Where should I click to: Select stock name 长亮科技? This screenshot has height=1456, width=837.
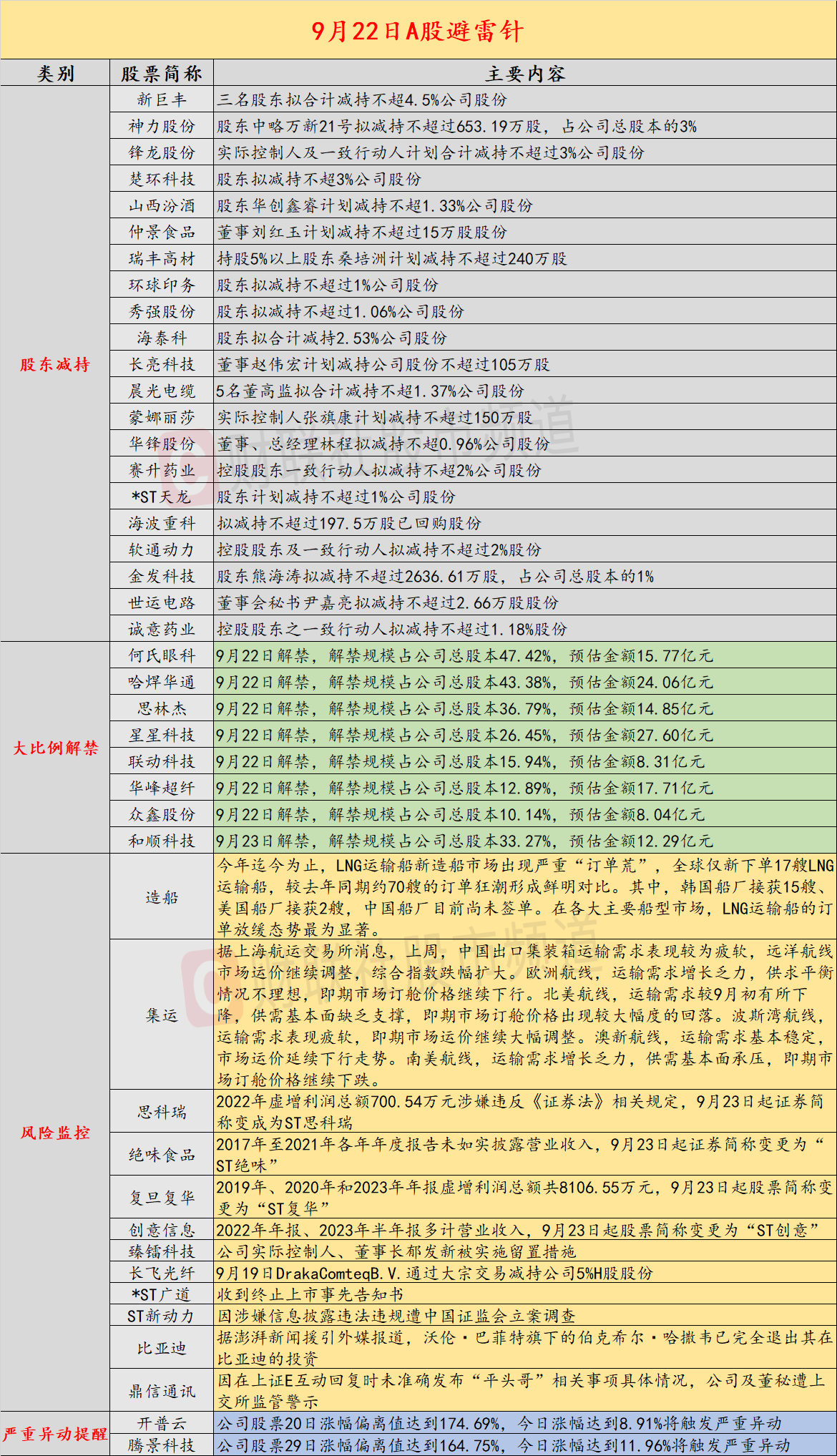point(162,365)
